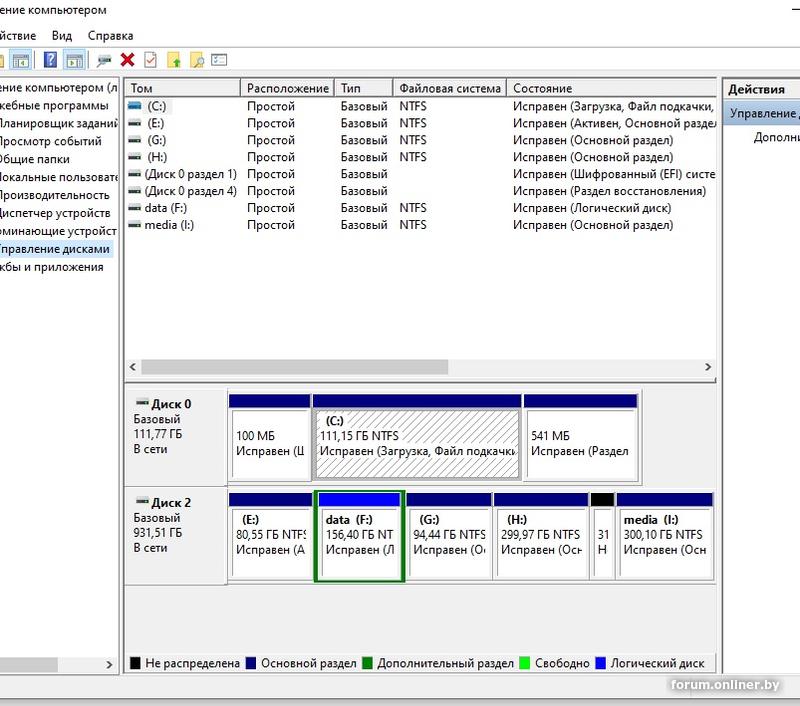Open the Вид menu
800x706 pixels.
coord(62,35)
